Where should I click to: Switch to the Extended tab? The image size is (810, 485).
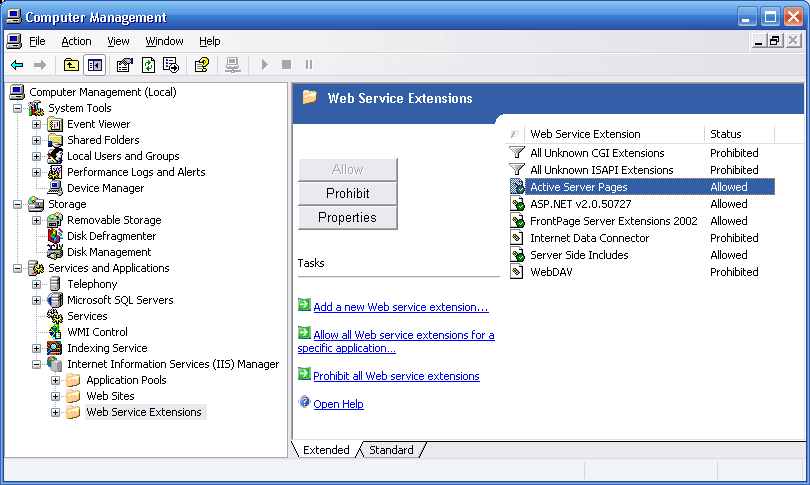tap(326, 450)
